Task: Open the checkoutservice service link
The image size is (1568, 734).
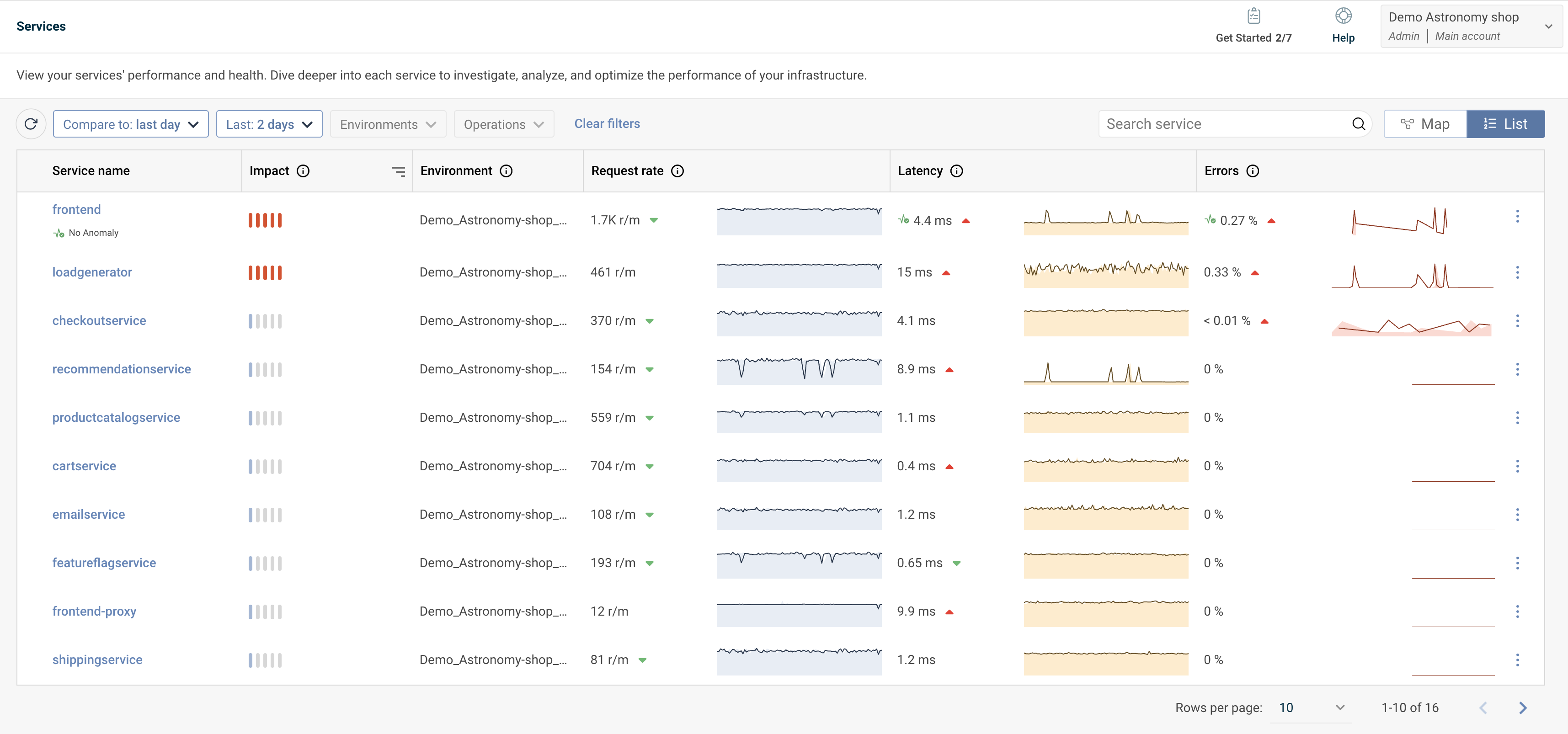Action: (x=99, y=321)
